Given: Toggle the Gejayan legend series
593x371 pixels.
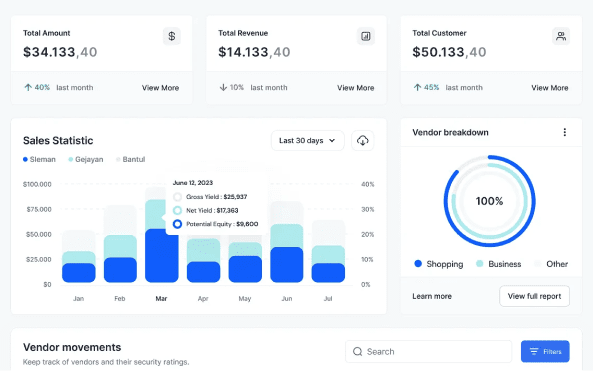Looking at the screenshot, I should (x=86, y=159).
